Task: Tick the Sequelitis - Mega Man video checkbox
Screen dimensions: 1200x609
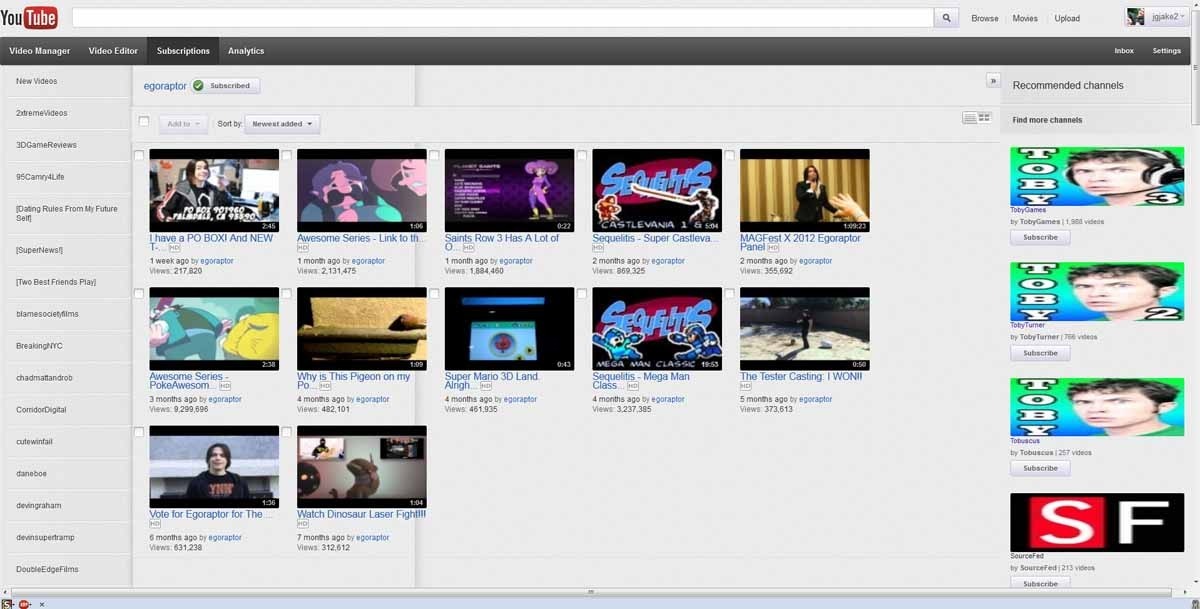Action: coord(582,294)
